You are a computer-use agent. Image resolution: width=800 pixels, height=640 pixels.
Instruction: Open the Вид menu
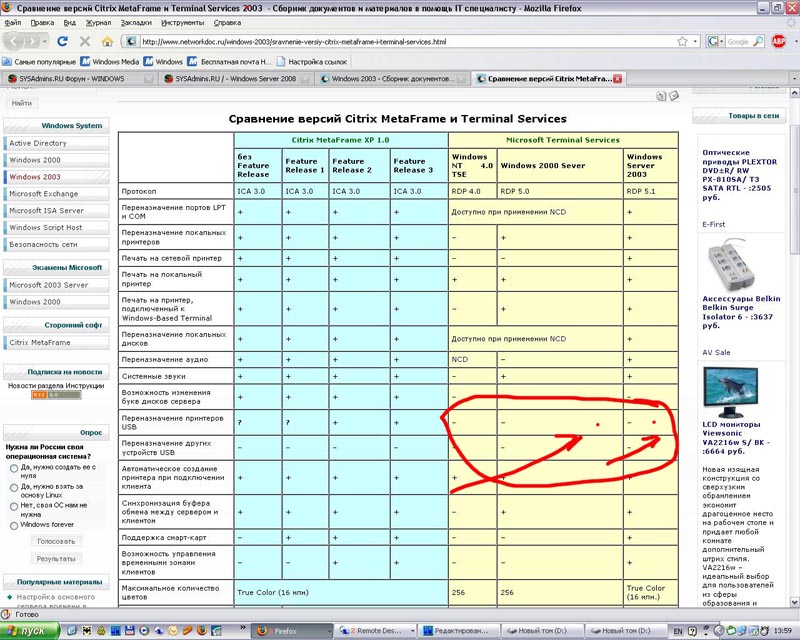[x=69, y=22]
